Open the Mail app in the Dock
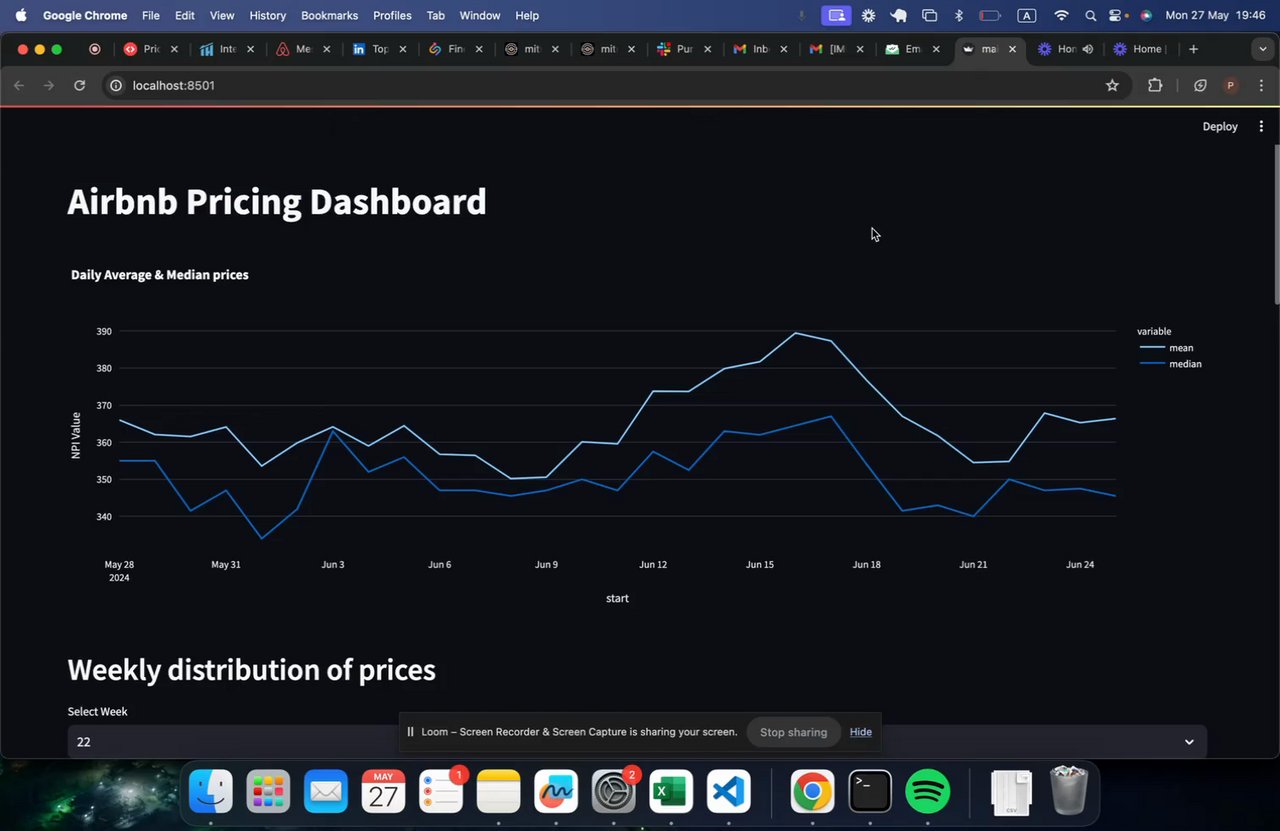Screen dimensions: 1280x831 [326, 792]
